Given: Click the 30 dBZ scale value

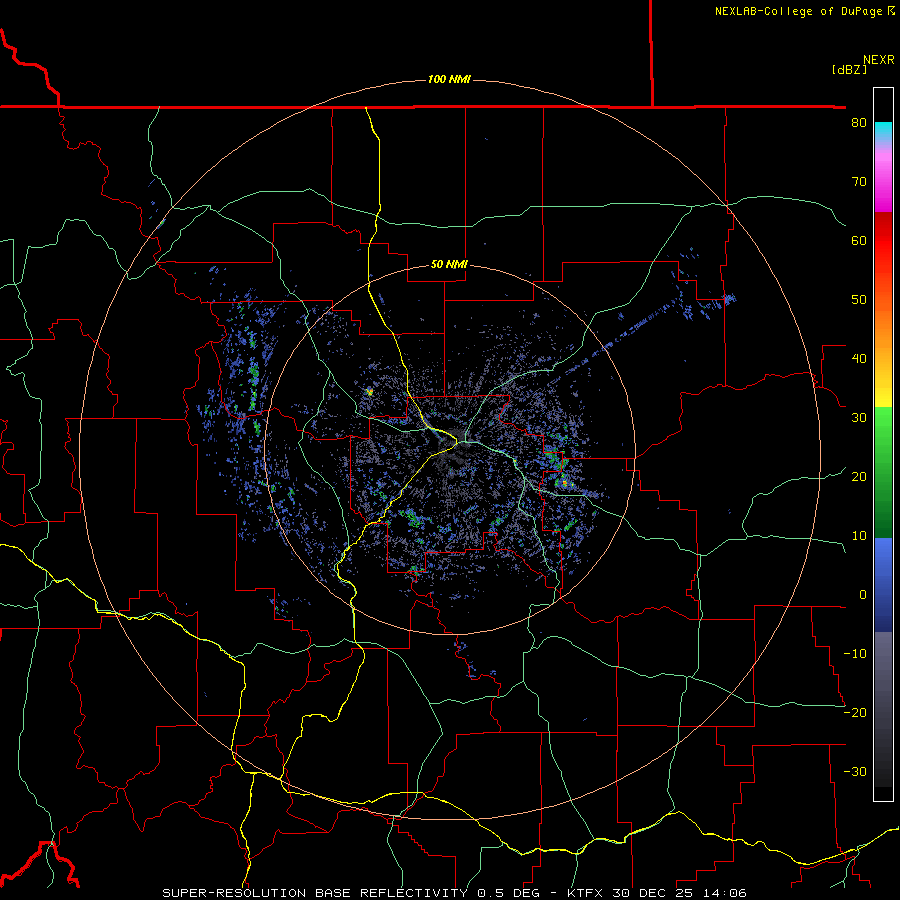Looking at the screenshot, I should tap(859, 417).
